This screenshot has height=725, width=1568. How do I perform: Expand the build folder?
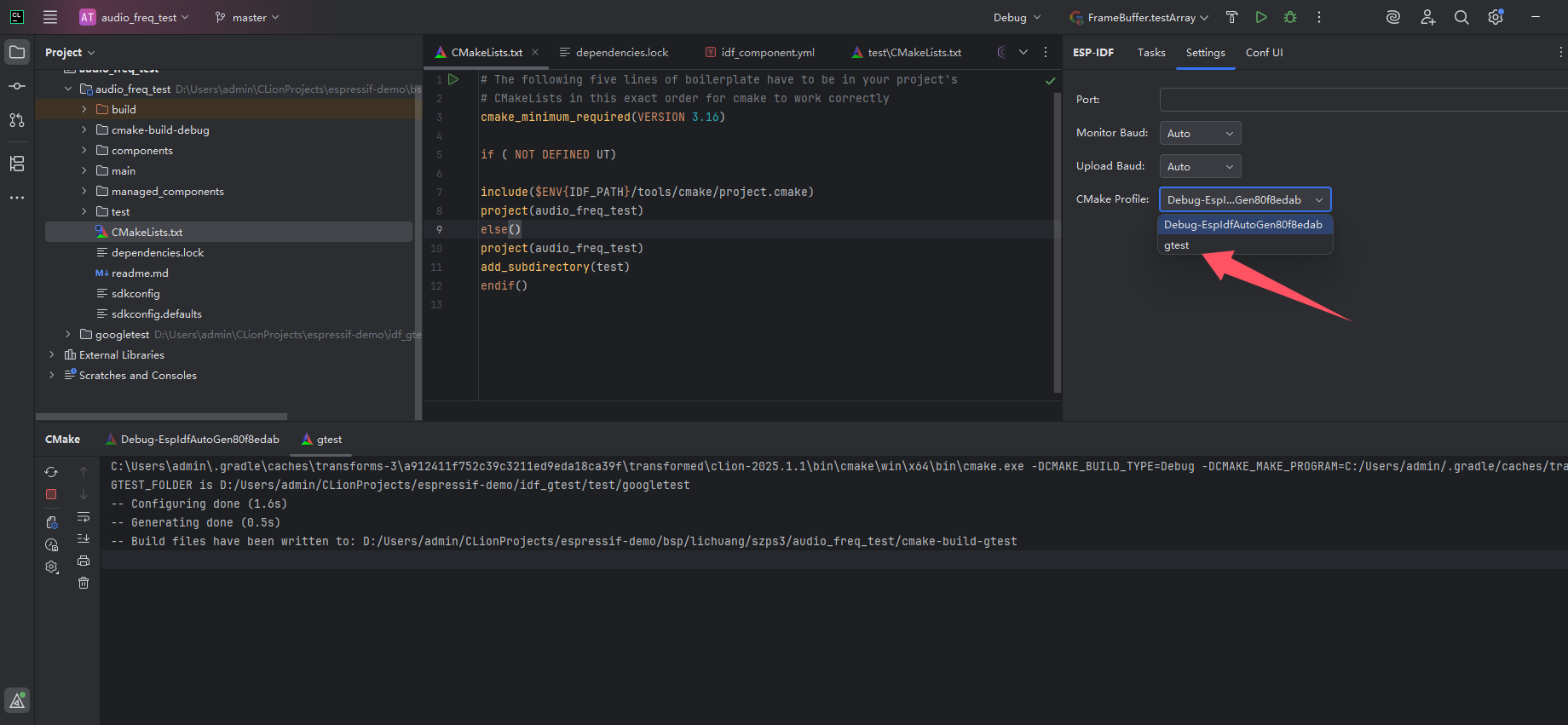tap(84, 109)
